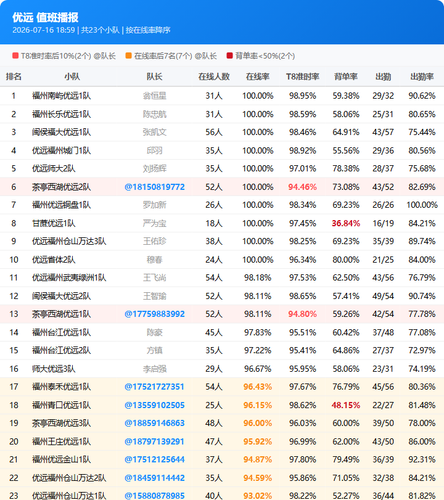Click the orange 93.02% 在线率 value
Image resolution: width=444 pixels, height=500 pixels.
[x=258, y=496]
